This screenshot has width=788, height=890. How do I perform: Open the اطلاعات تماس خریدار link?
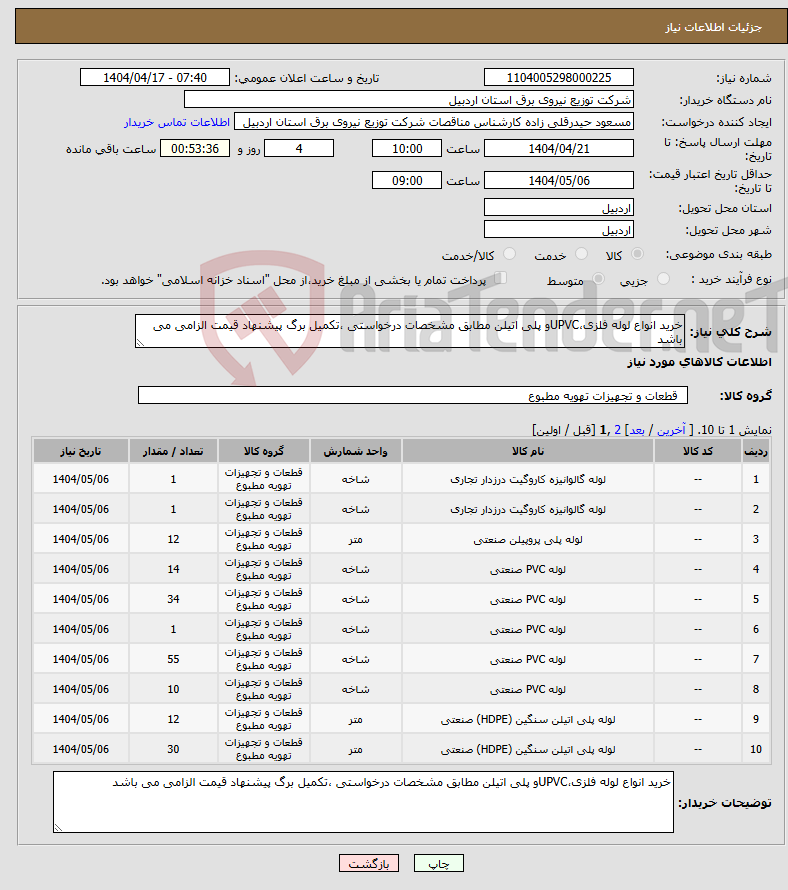click(177, 123)
